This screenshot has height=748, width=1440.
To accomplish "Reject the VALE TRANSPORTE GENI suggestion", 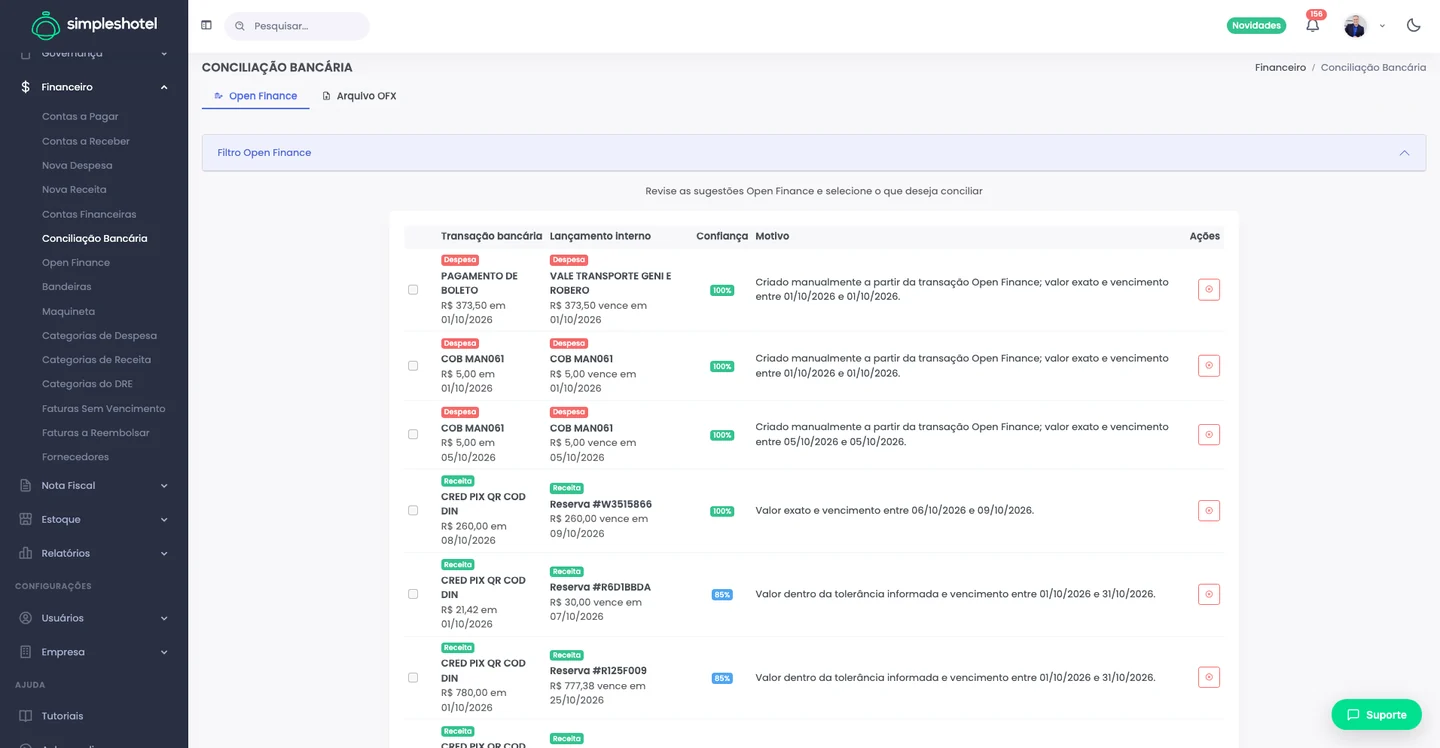I will point(1208,290).
